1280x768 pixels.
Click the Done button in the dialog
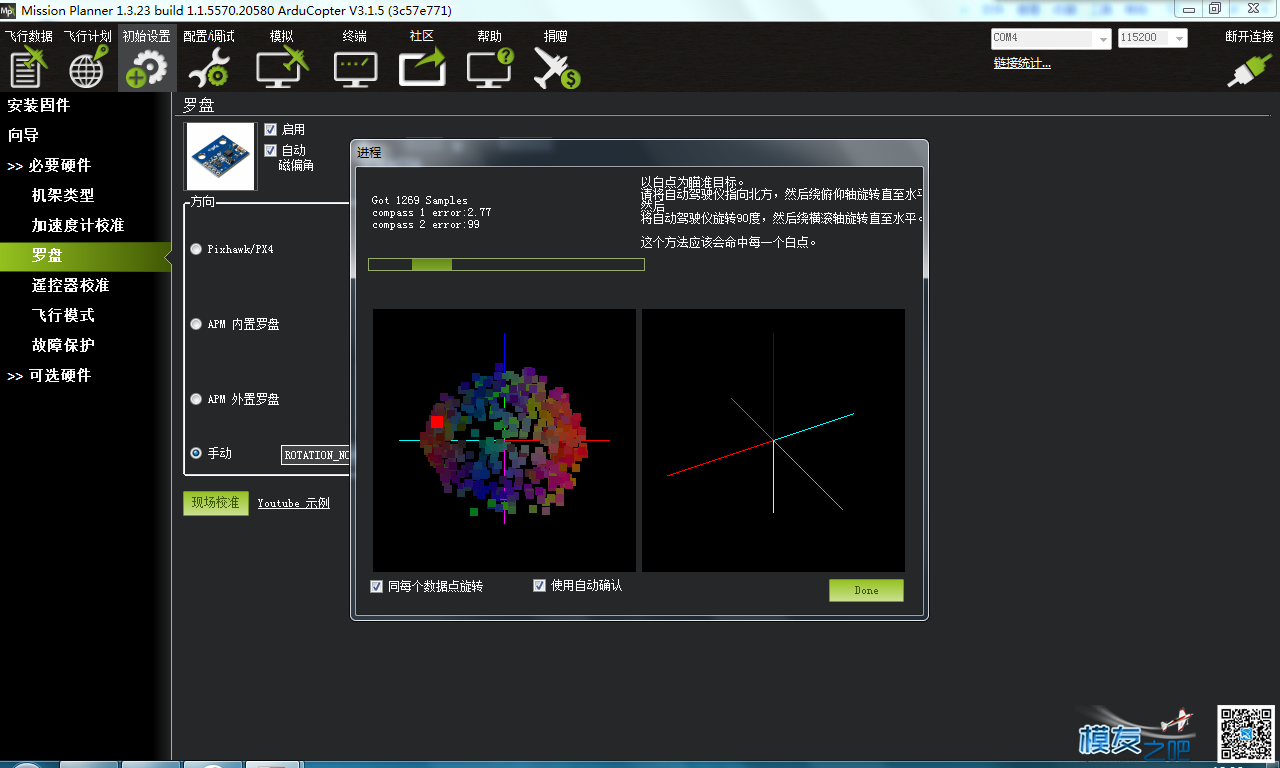[x=866, y=590]
